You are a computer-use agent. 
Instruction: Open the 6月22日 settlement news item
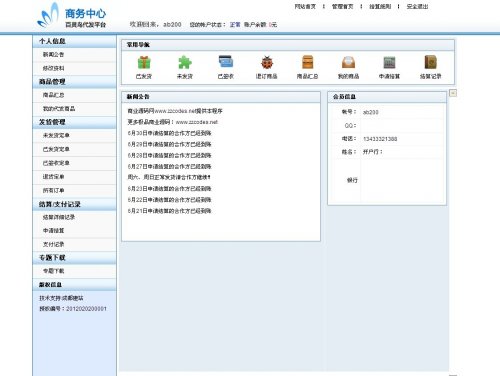click(x=169, y=200)
